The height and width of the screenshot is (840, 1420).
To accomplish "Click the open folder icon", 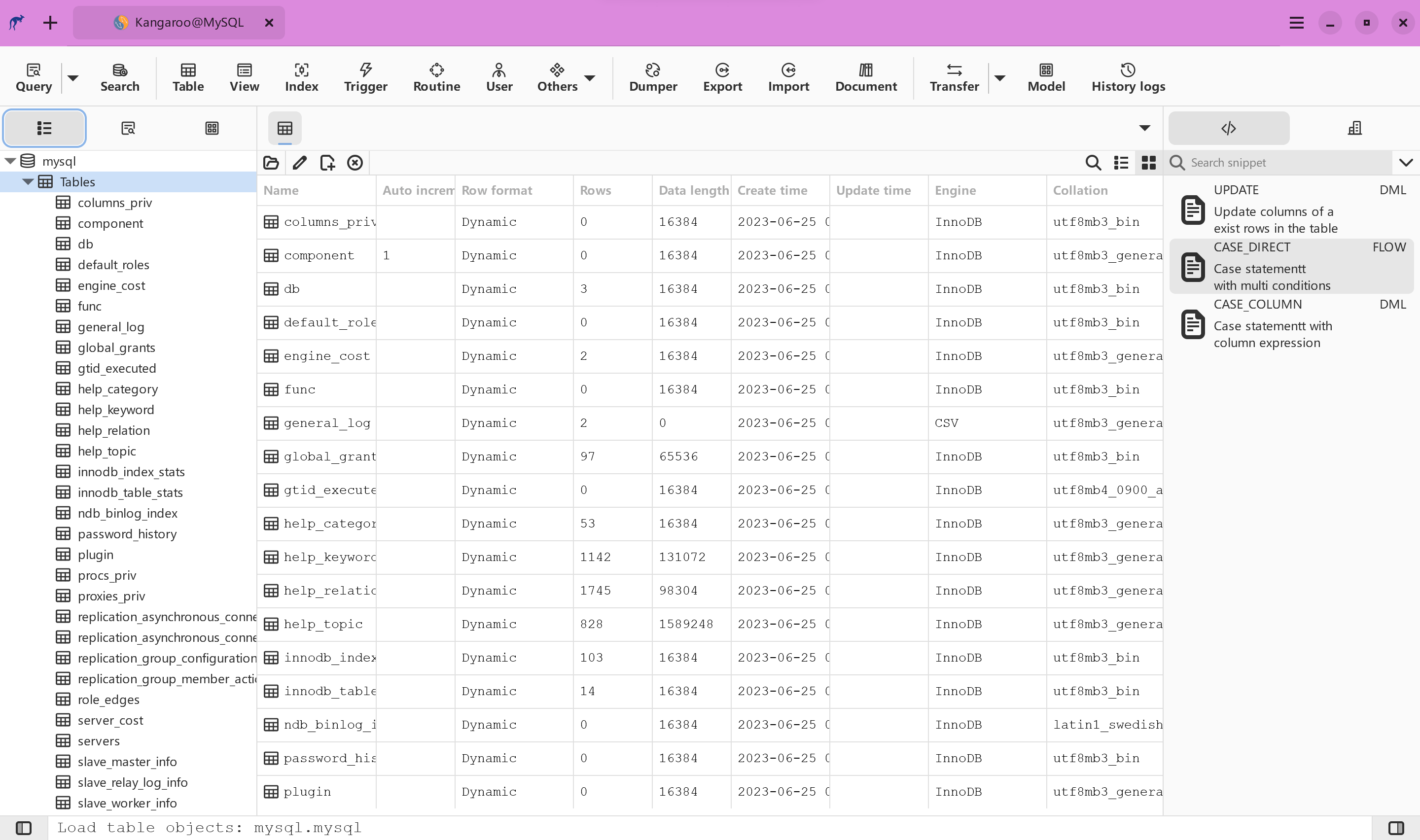I will tap(271, 163).
